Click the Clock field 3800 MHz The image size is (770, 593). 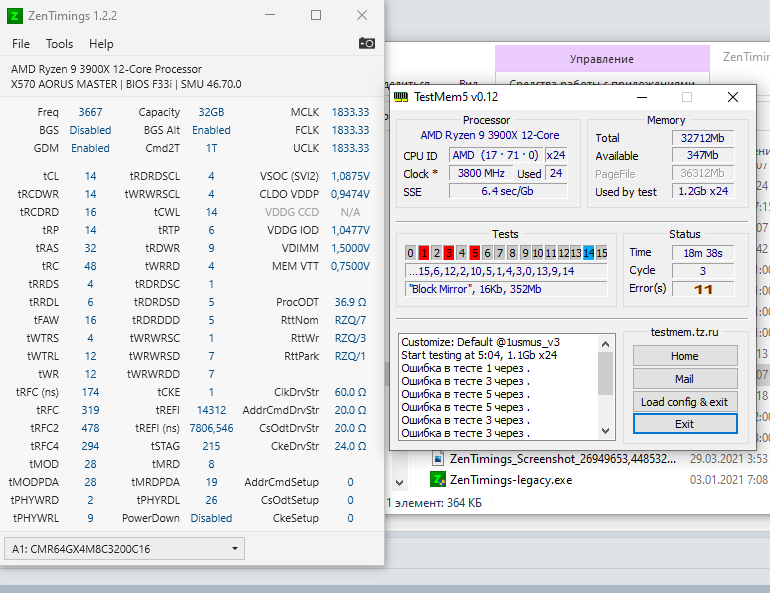[x=481, y=173]
